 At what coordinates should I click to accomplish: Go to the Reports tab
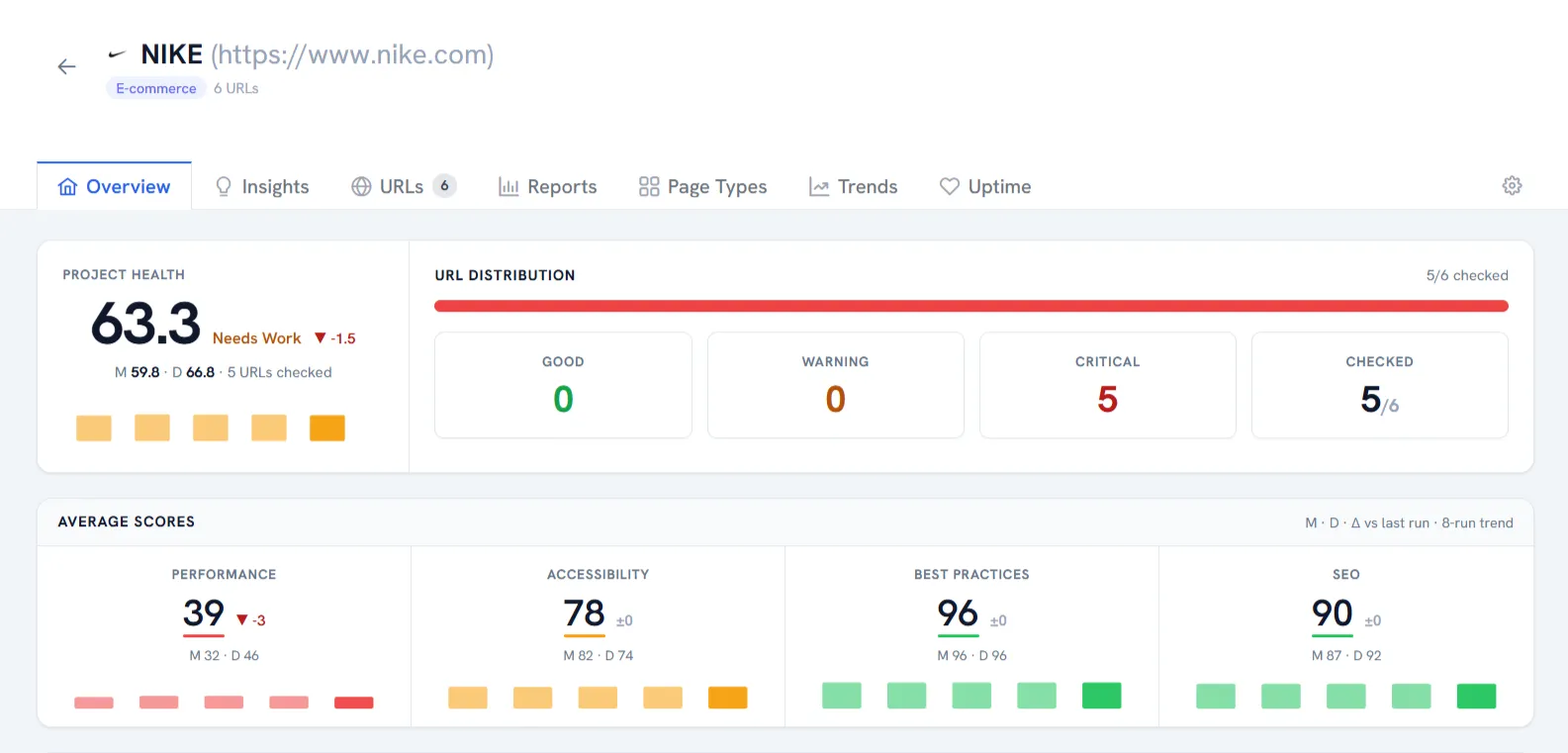pos(548,186)
